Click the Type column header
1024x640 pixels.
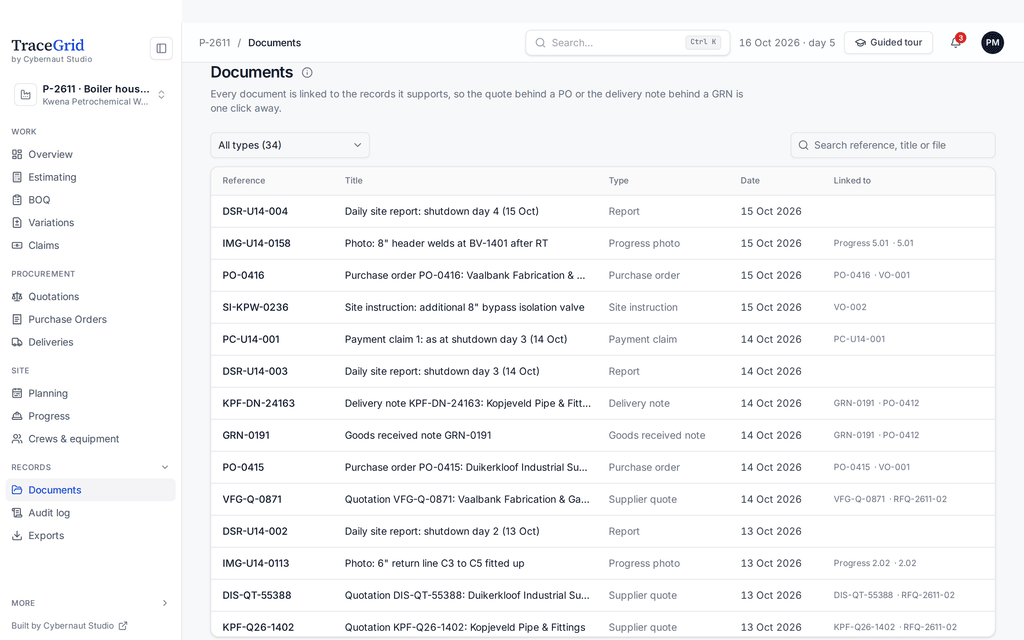click(618, 180)
